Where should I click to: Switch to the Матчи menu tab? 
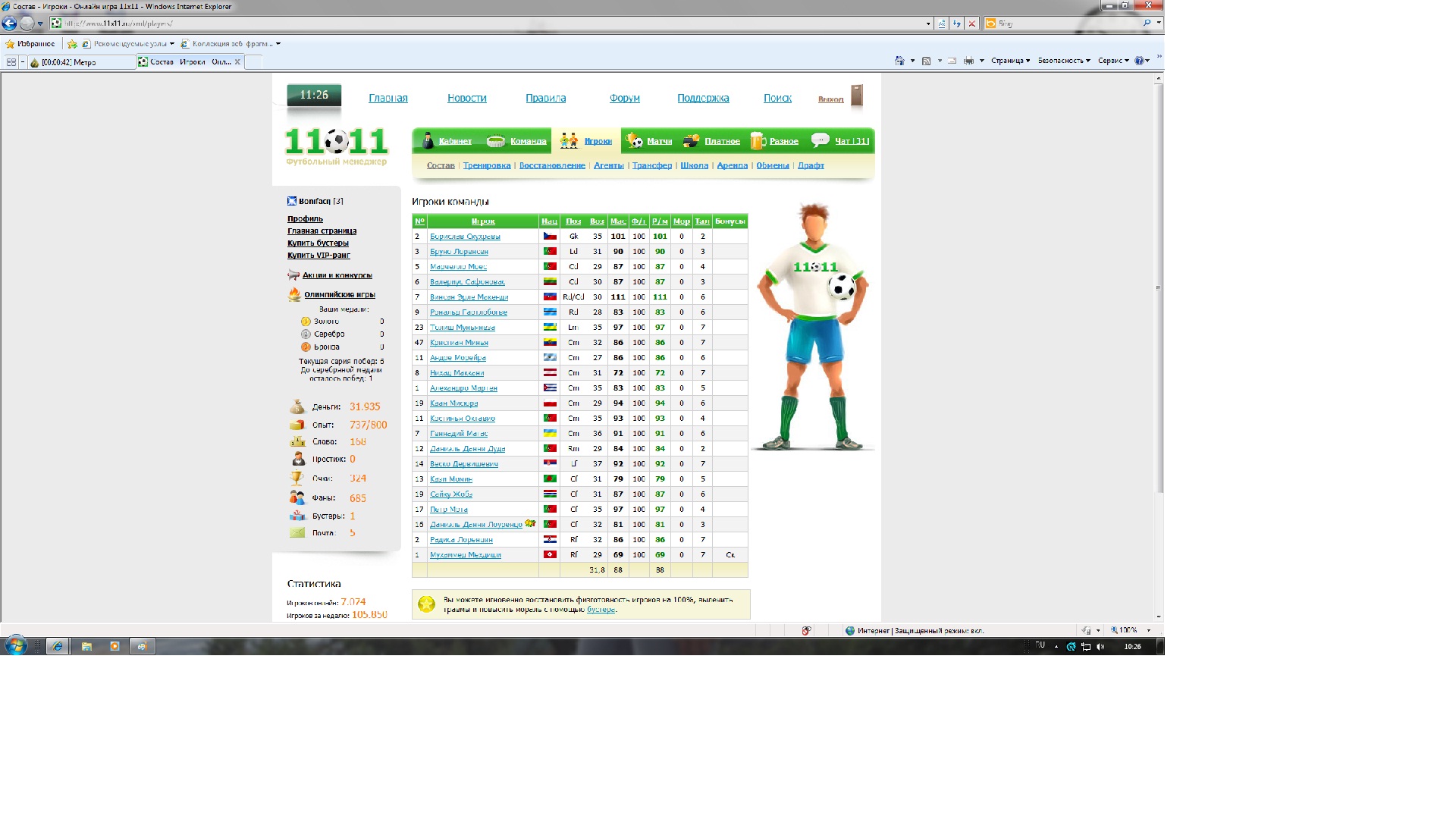pos(658,141)
